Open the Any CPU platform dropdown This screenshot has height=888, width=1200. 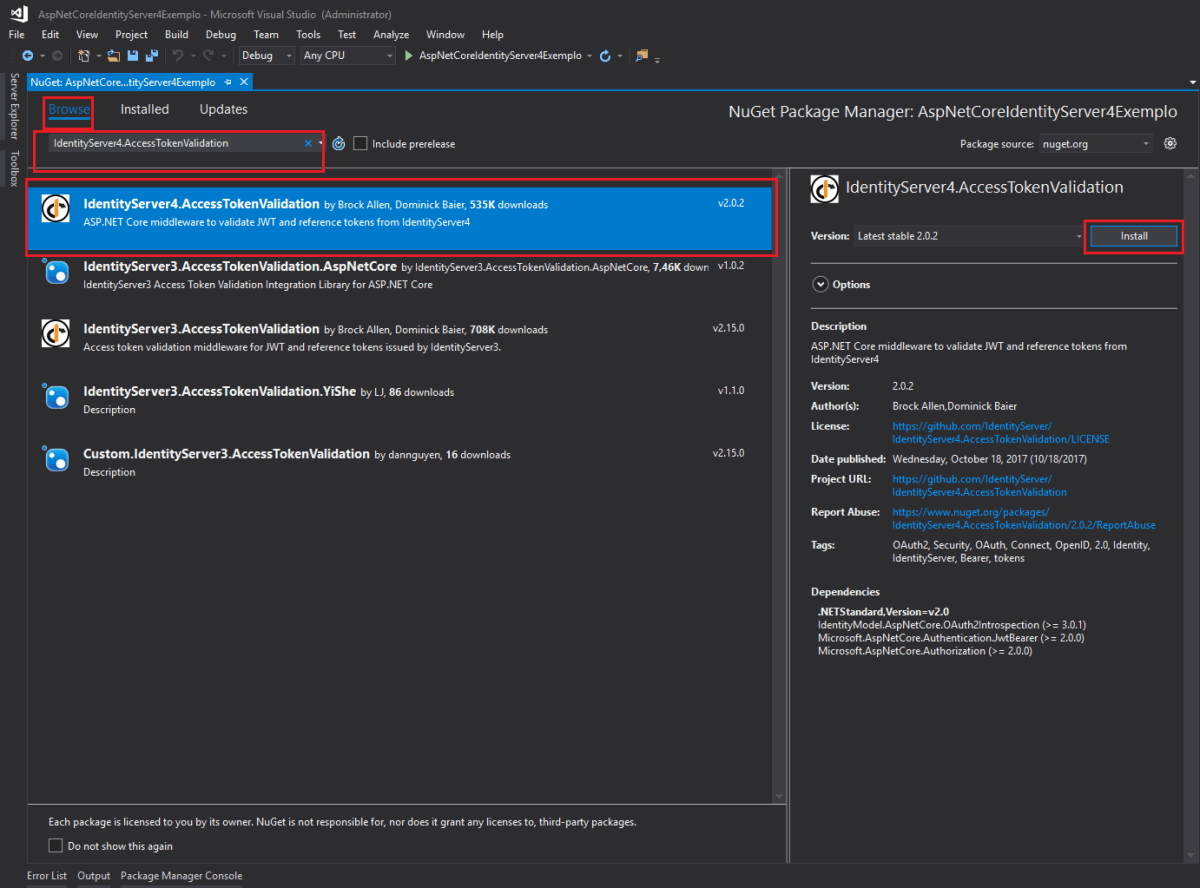pyautogui.click(x=348, y=56)
